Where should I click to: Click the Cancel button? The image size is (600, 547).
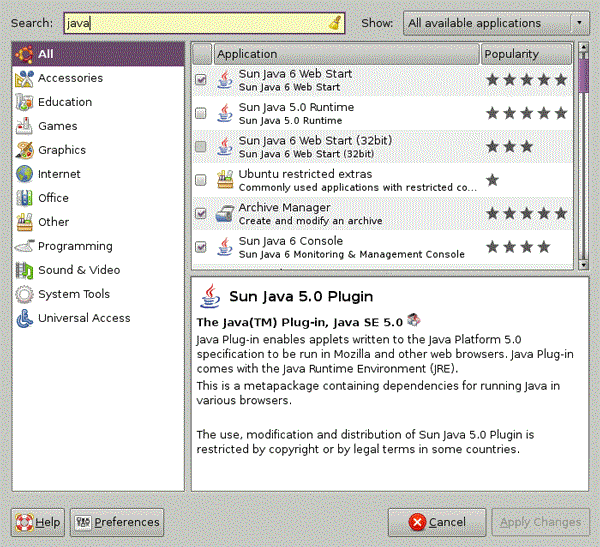[437, 522]
